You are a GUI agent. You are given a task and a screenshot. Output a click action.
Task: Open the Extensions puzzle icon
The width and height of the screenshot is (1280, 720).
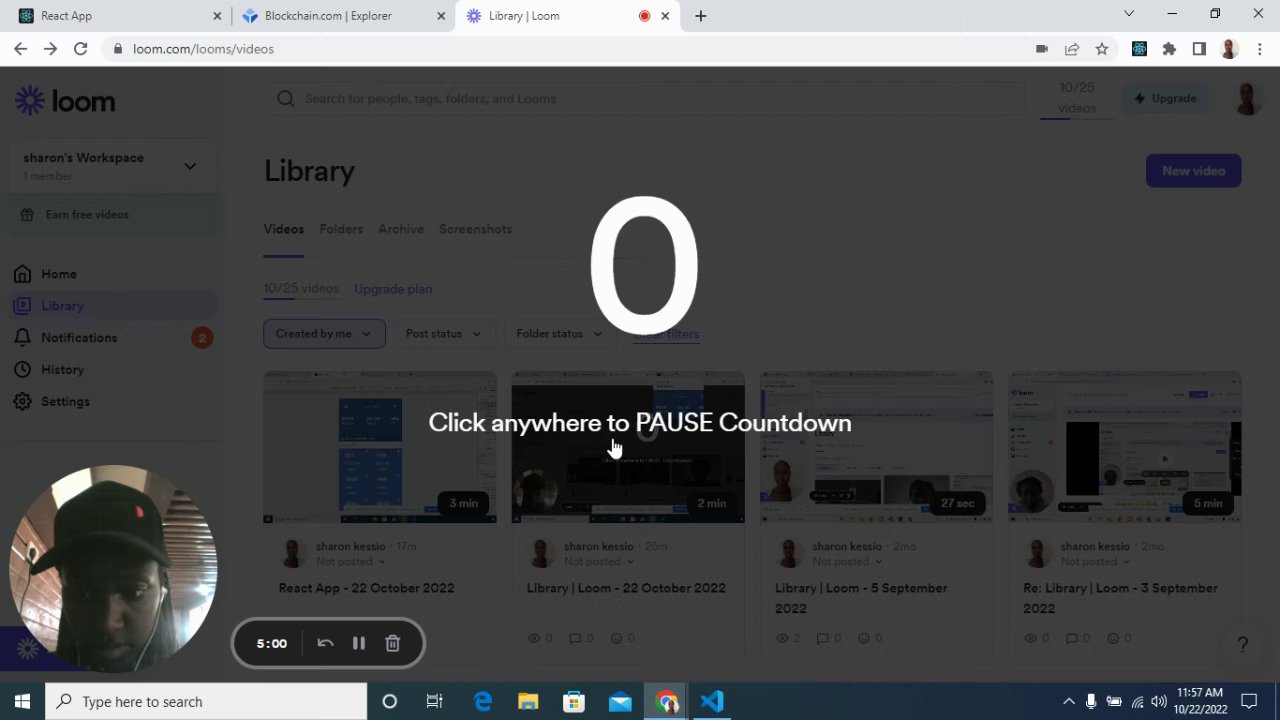point(1169,49)
